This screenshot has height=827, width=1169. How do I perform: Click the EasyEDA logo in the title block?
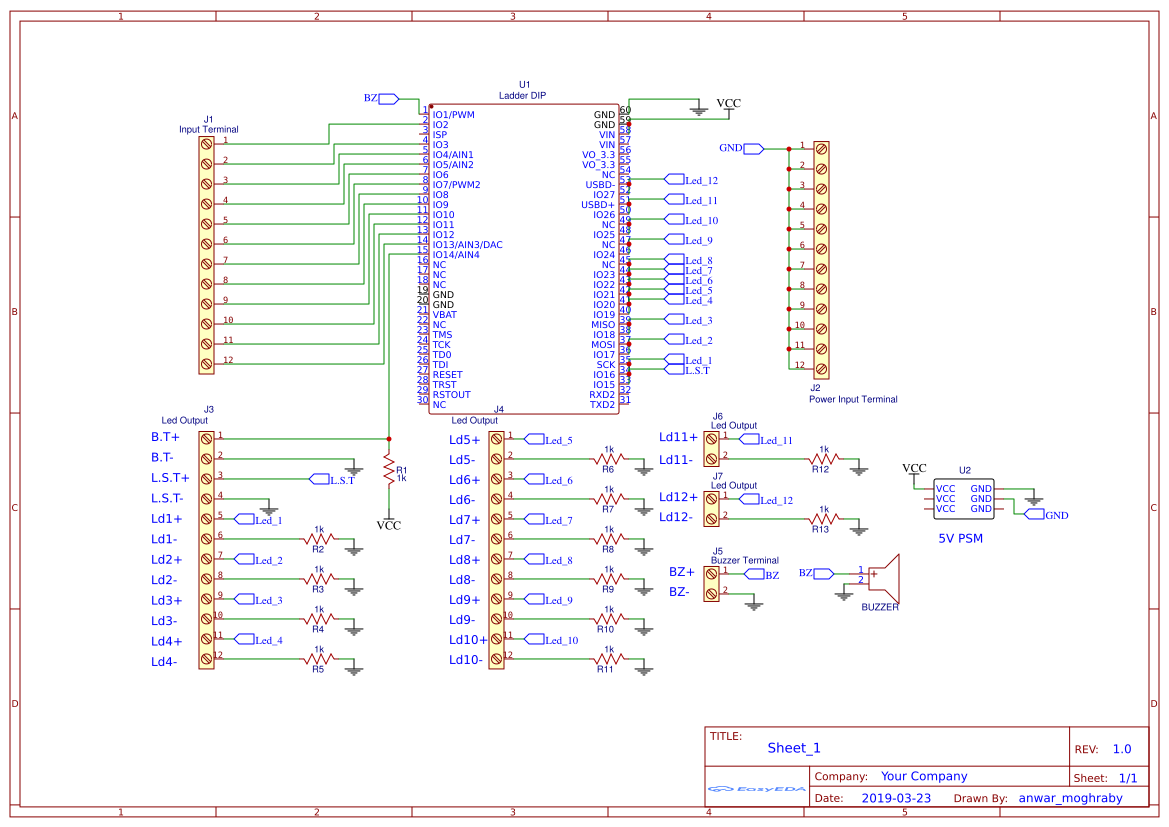point(756,788)
